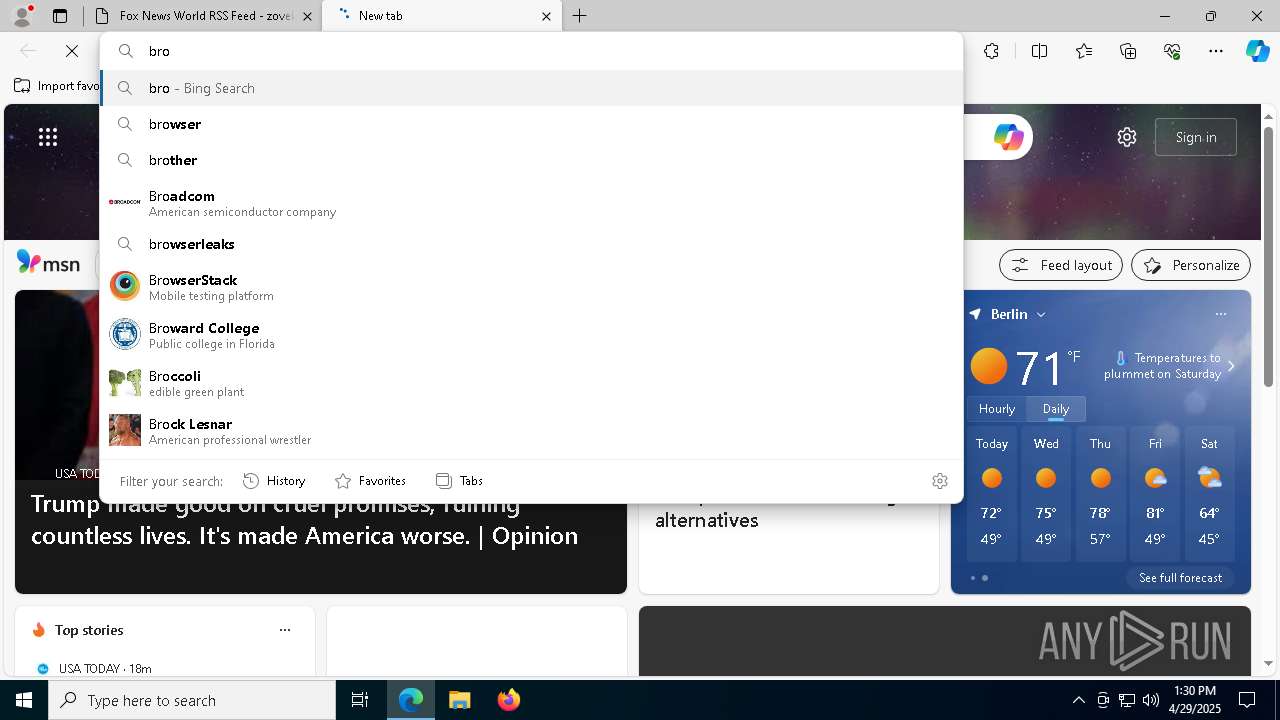Open Collections icon in toolbar
Viewport: 1280px width, 720px height.
pyautogui.click(x=1128, y=51)
